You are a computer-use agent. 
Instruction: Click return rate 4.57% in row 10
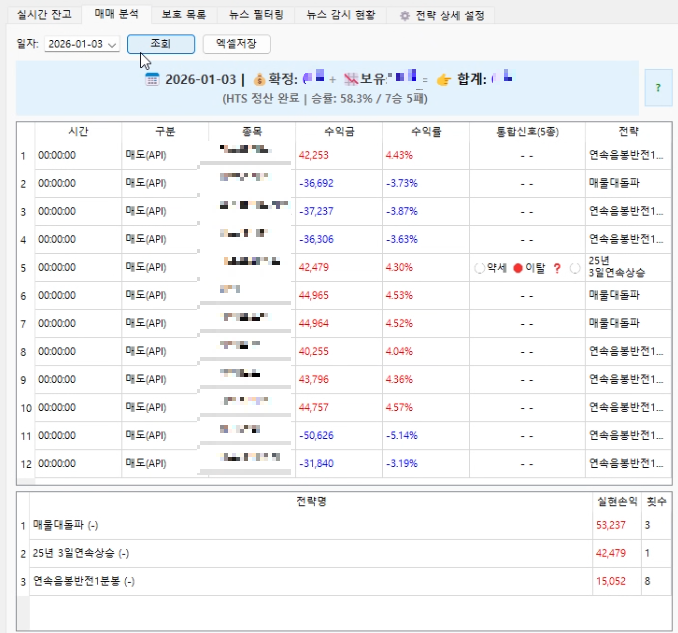pos(399,408)
